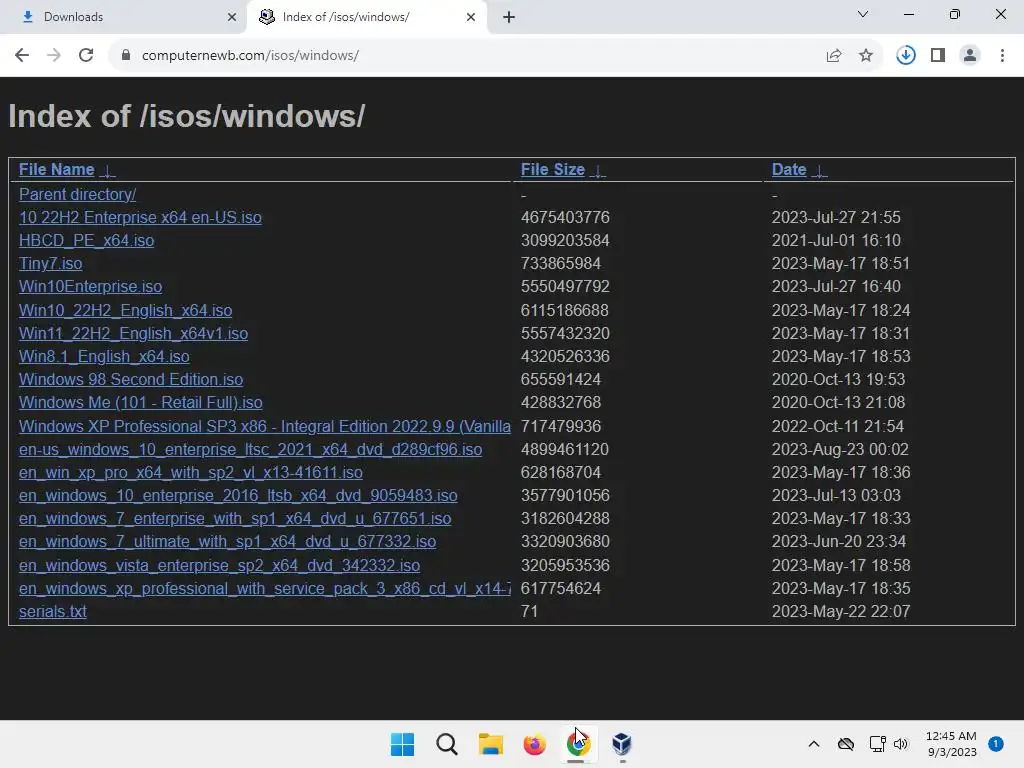
Task: Download Windows 98 Second Edition.iso
Action: (x=131, y=379)
